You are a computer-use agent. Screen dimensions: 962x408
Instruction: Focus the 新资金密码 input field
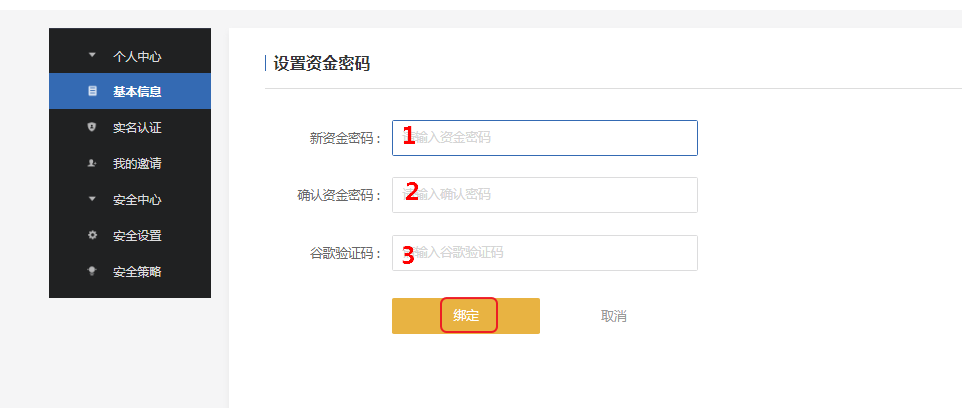[545, 138]
